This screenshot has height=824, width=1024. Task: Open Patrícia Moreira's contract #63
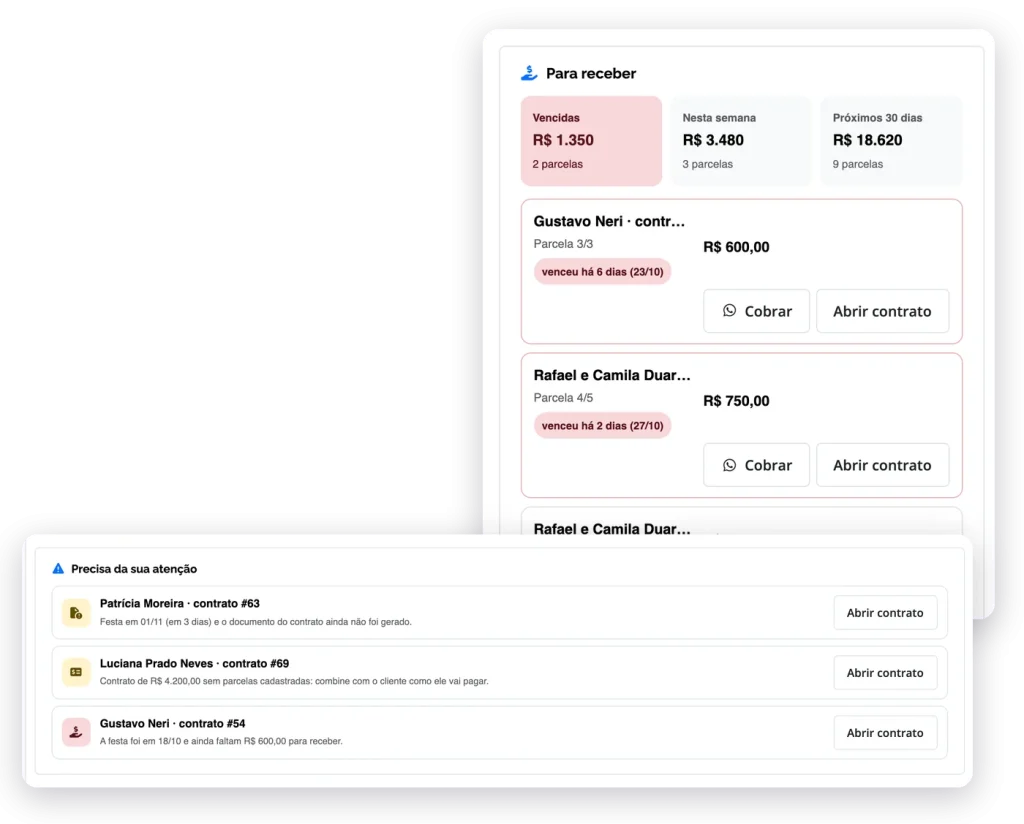tap(885, 613)
